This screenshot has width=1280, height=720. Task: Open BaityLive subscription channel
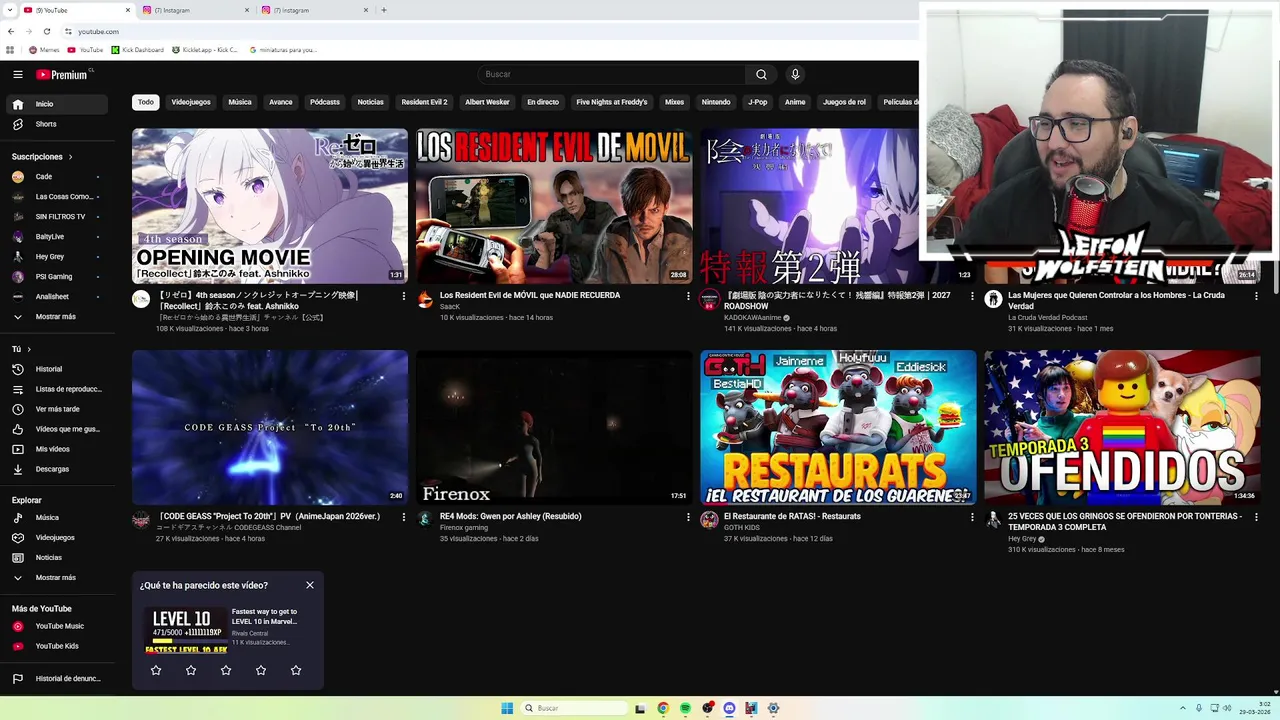[x=56, y=237]
